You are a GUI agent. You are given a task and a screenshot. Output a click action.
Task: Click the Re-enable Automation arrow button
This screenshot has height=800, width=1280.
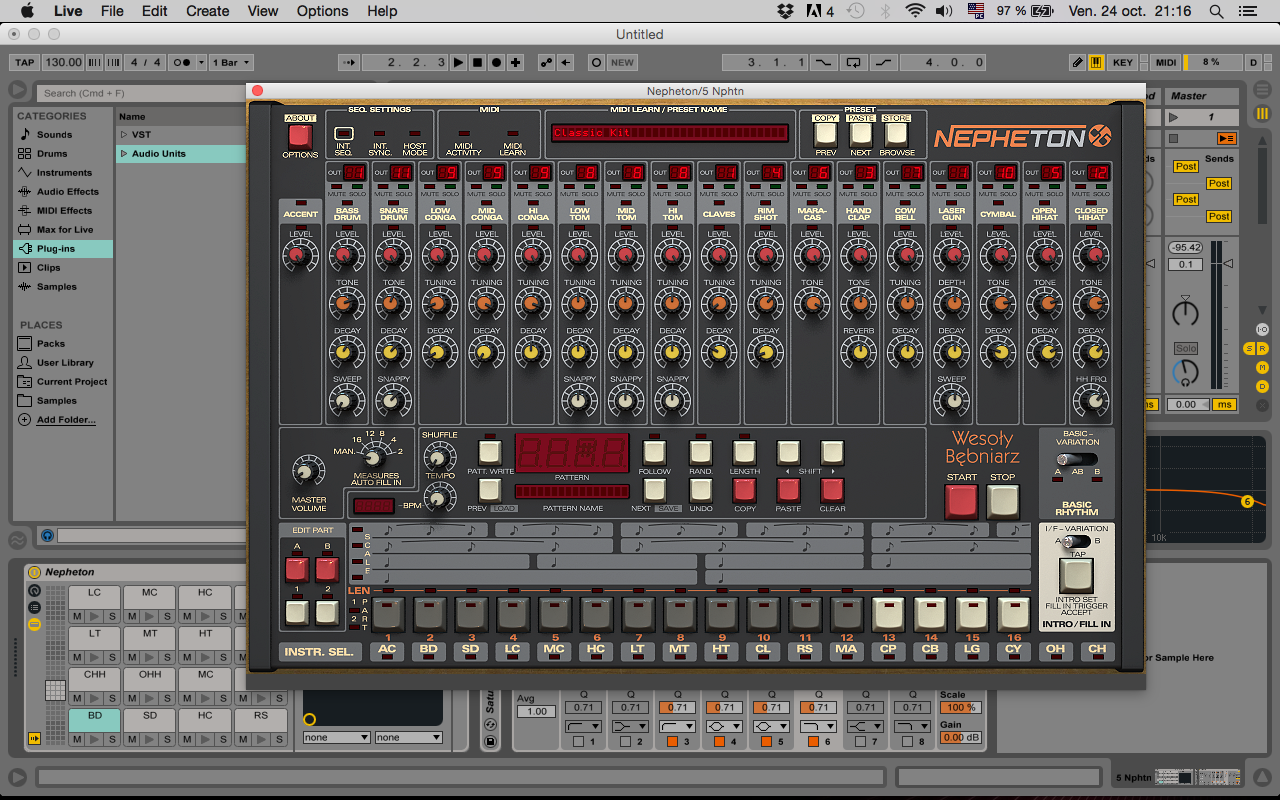click(x=566, y=62)
